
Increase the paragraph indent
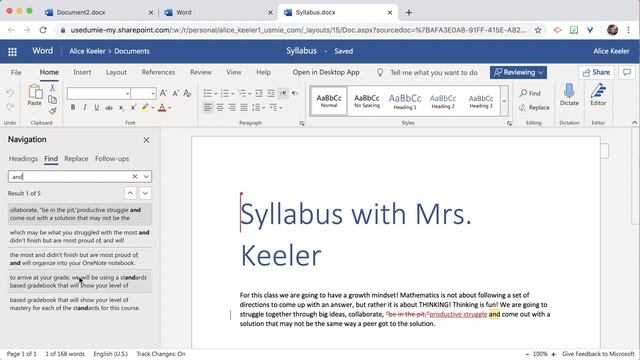(x=271, y=93)
